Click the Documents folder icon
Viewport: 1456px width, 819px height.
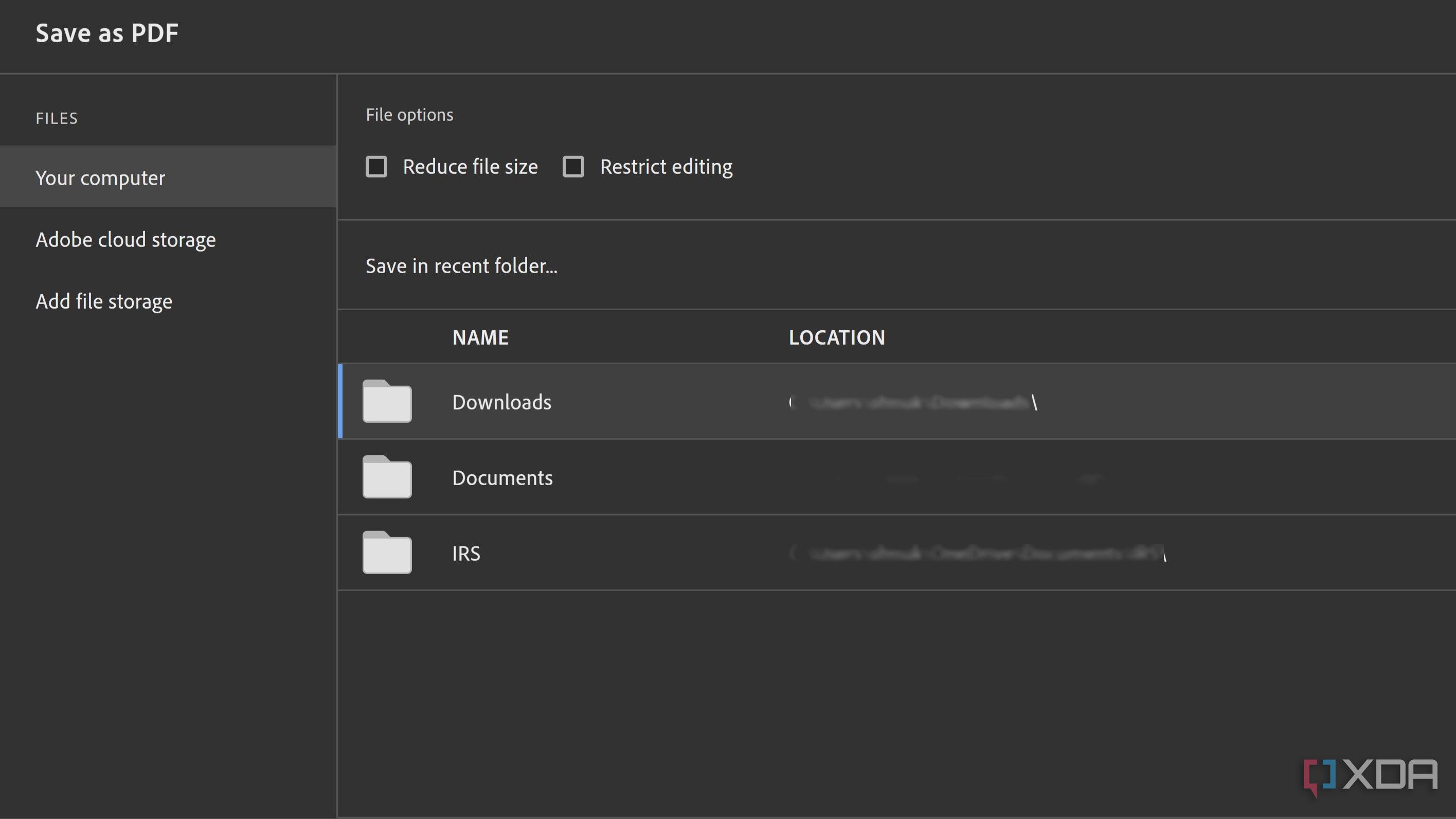pyautogui.click(x=387, y=477)
